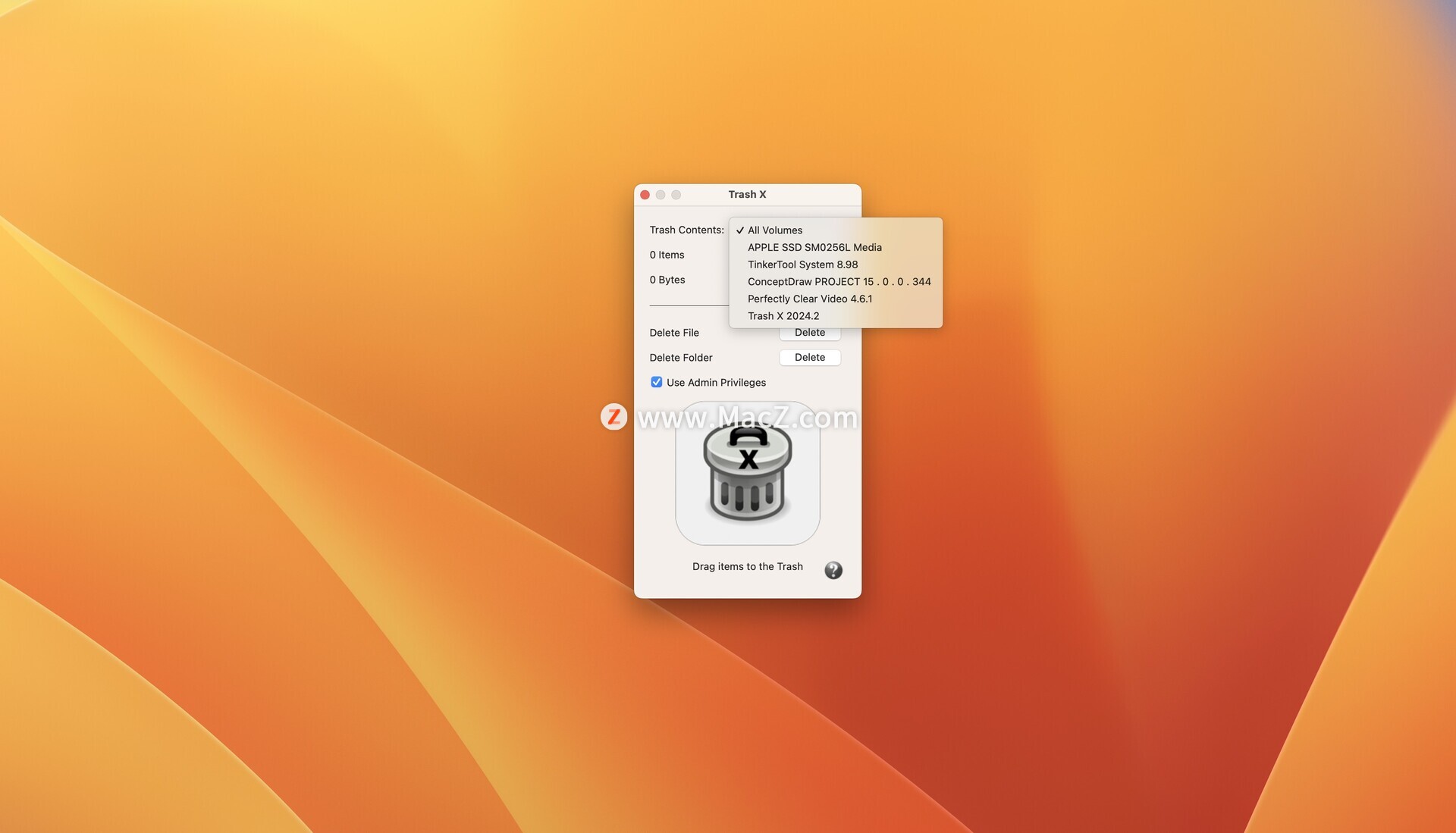Click Delete button for Delete File

[x=810, y=334]
